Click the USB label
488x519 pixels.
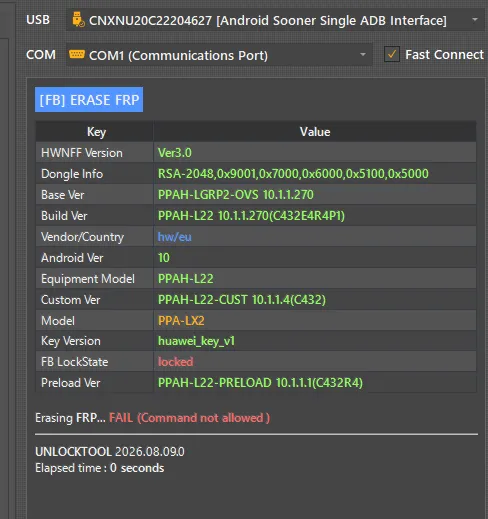pyautogui.click(x=38, y=20)
